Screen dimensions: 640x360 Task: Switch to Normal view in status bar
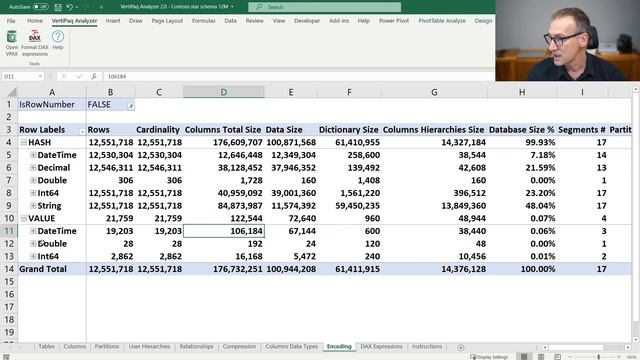(524, 357)
